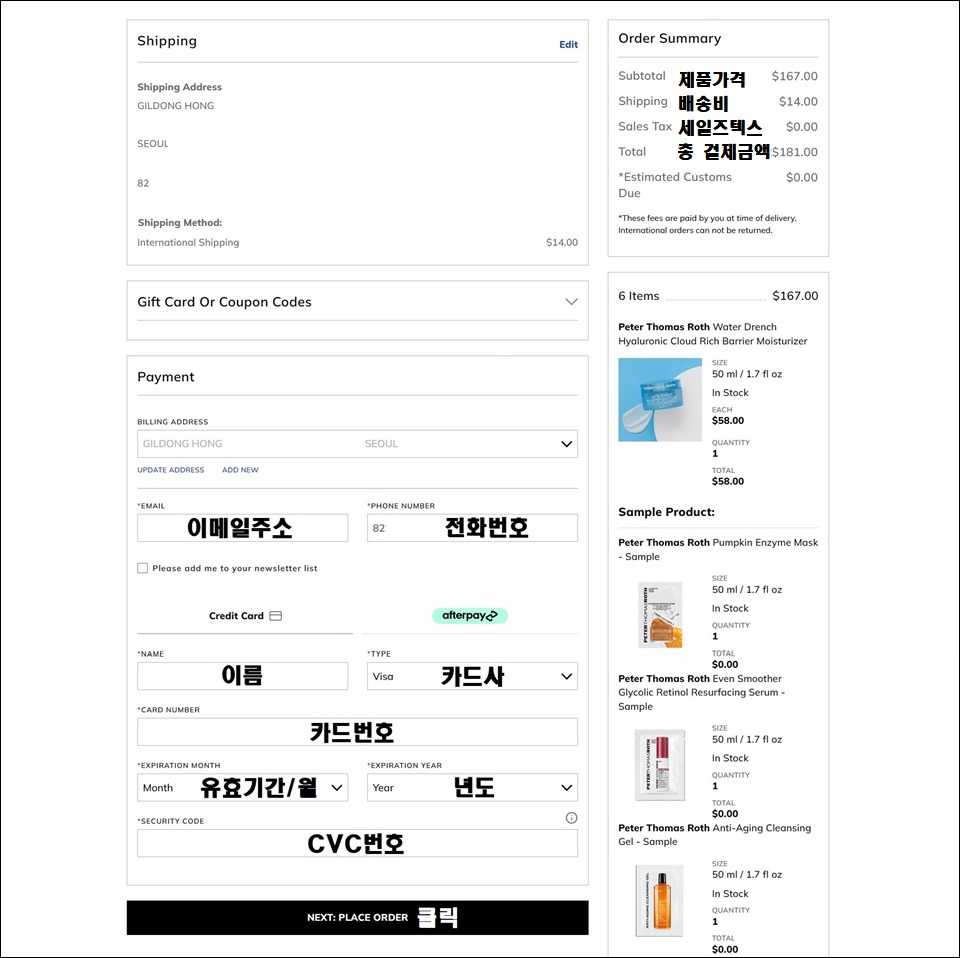
Task: Click the Anti-Aging Cleansing Gel sample thumbnail
Action: (x=660, y=900)
